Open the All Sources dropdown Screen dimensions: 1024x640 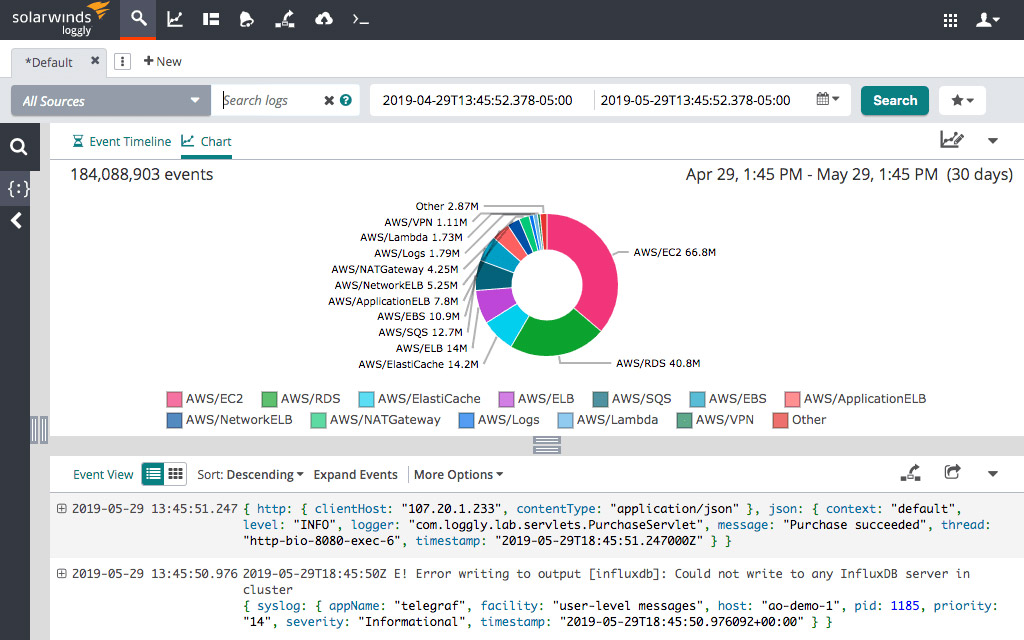click(x=111, y=101)
